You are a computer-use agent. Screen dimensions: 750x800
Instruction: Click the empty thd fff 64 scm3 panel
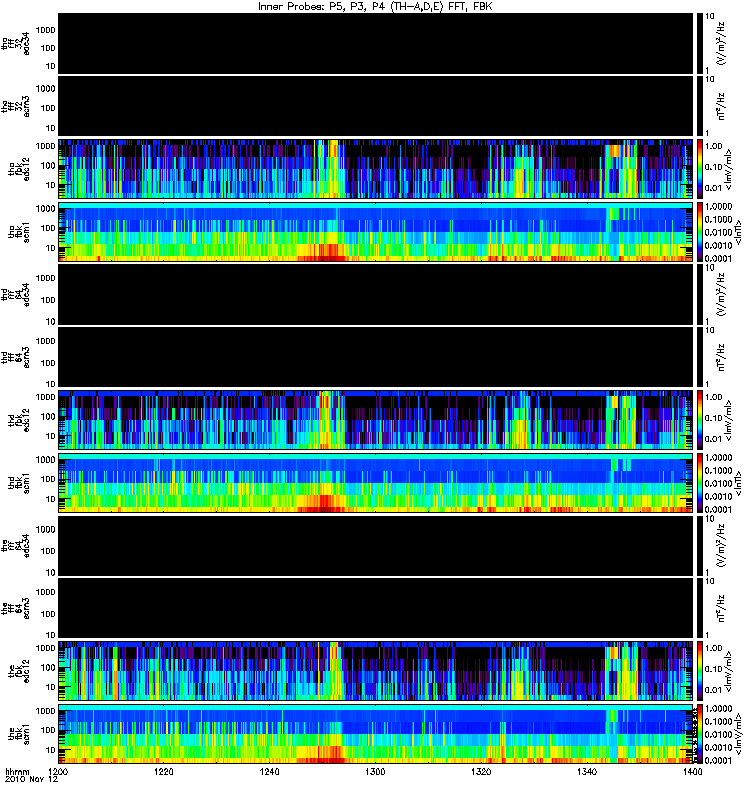pyautogui.click(x=376, y=357)
